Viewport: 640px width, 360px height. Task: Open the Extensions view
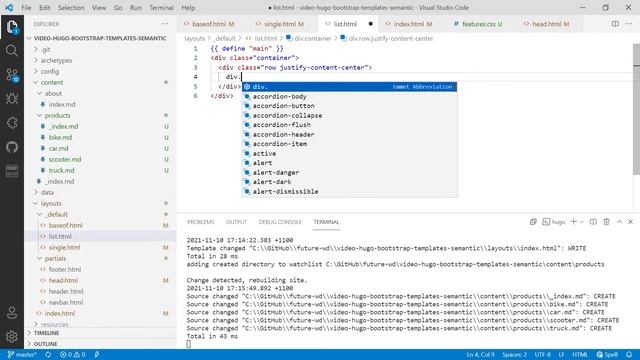(x=12, y=122)
